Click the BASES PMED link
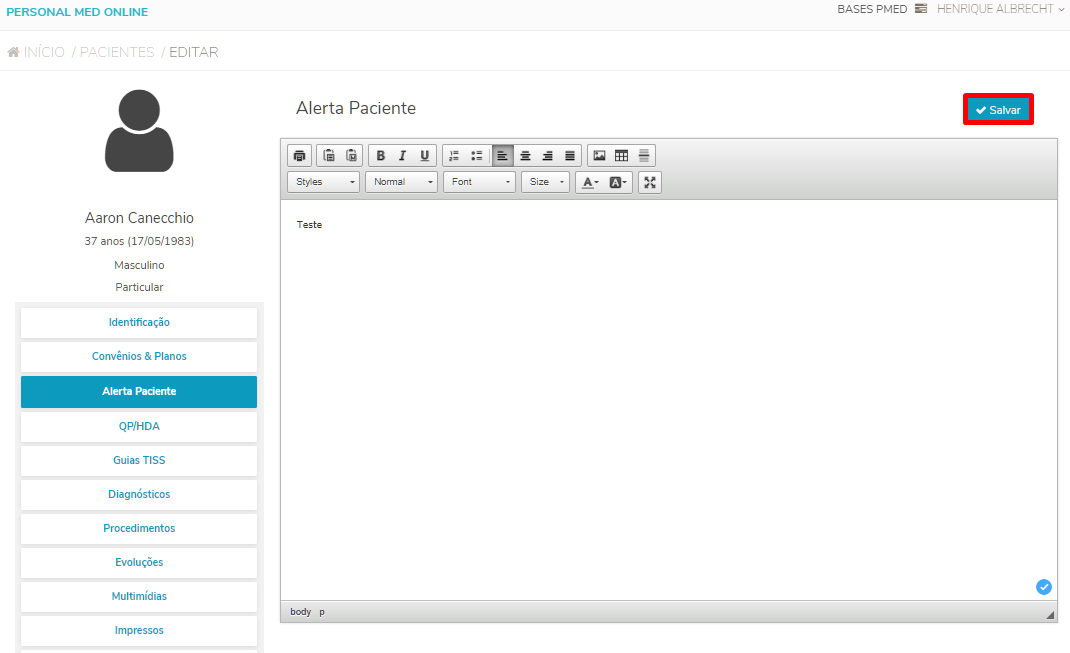 click(x=872, y=9)
